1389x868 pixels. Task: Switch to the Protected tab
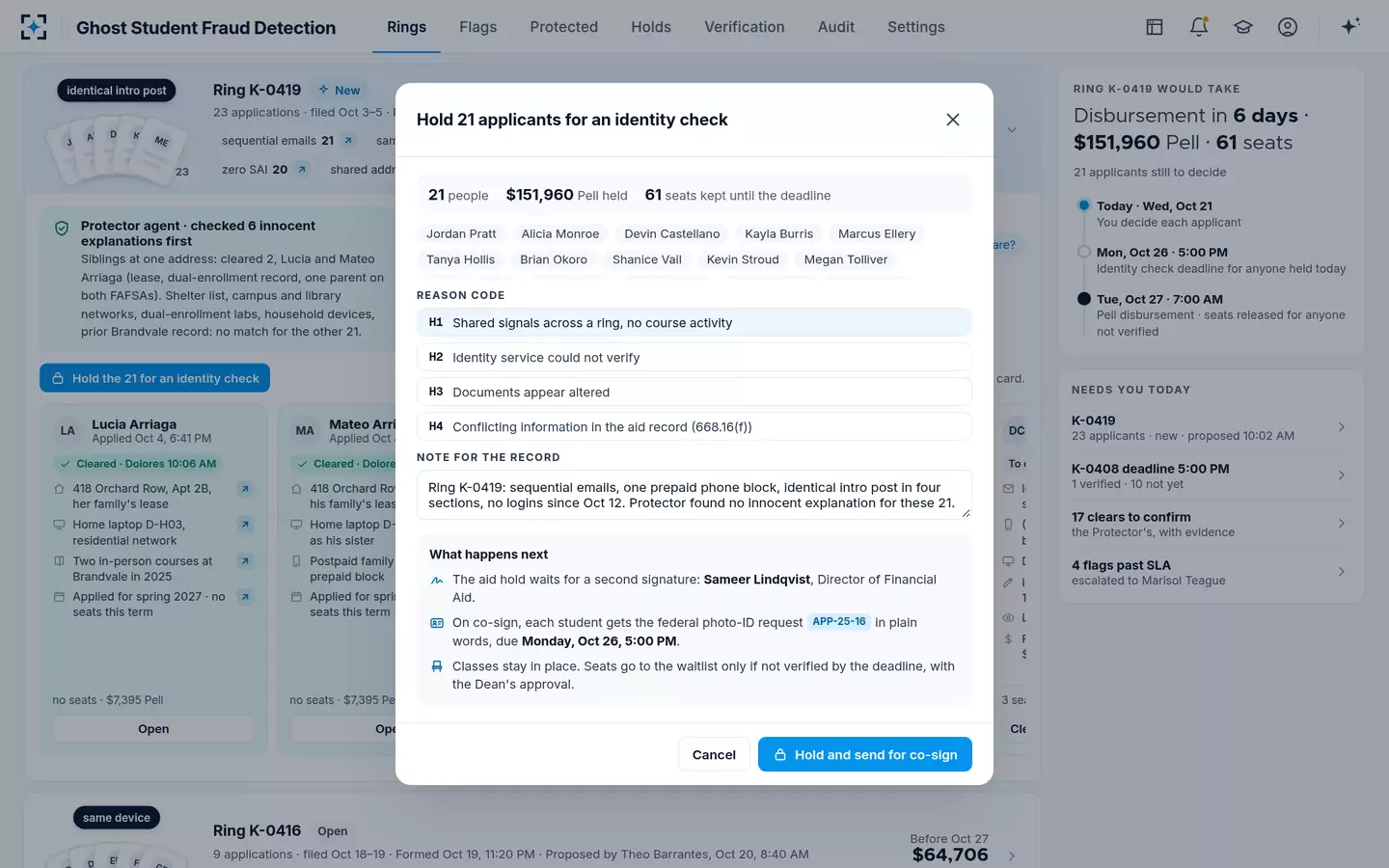(x=564, y=27)
